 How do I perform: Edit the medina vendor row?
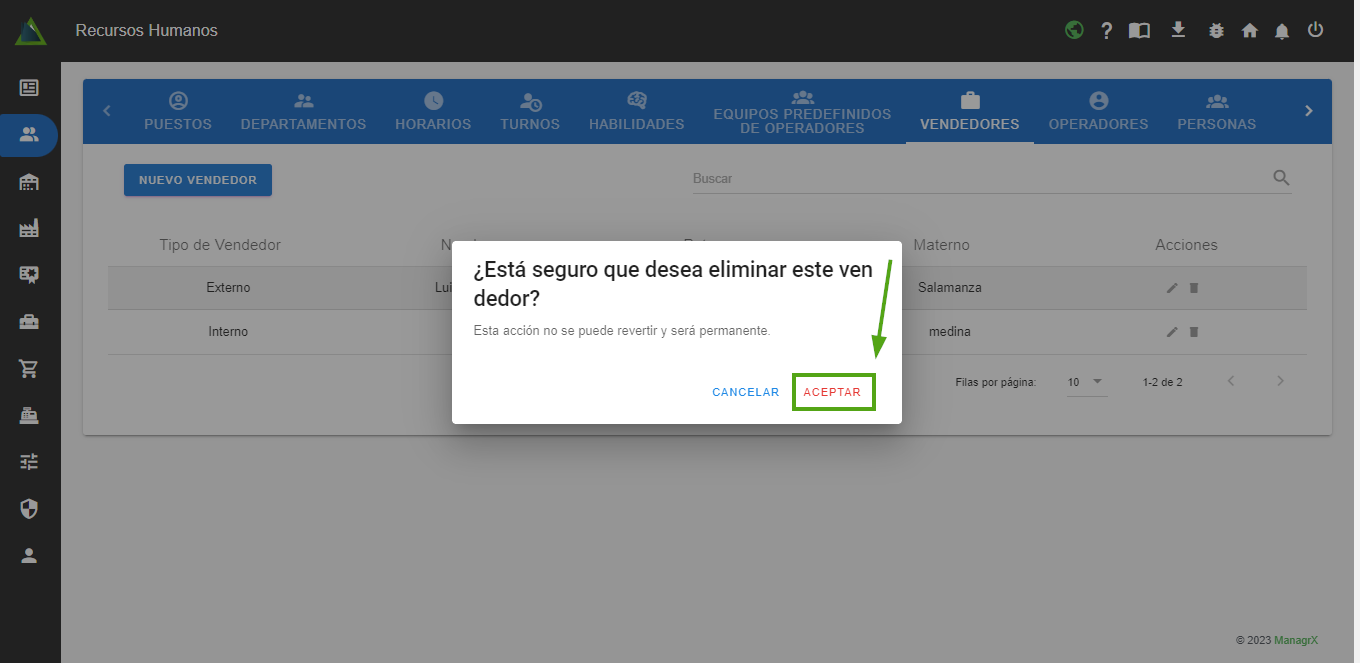click(x=1172, y=332)
